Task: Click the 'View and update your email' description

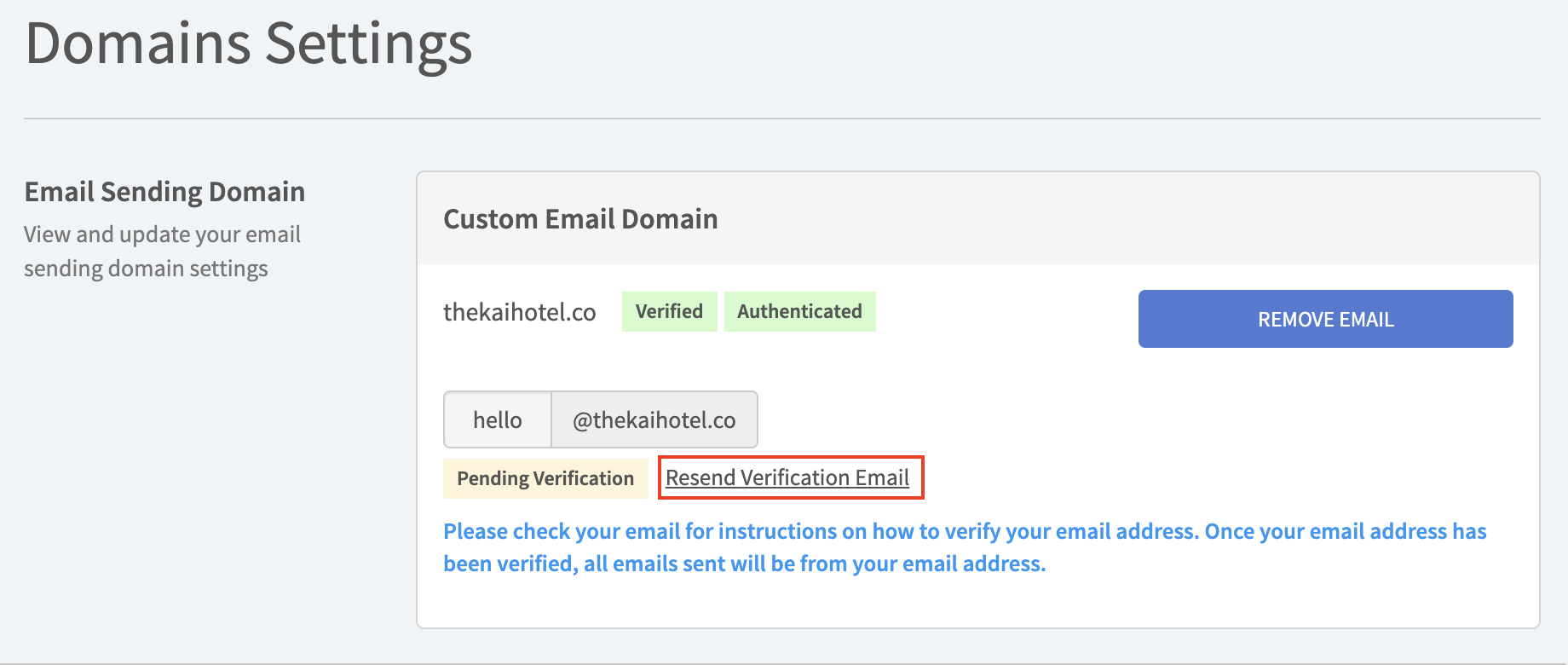Action: 162,234
